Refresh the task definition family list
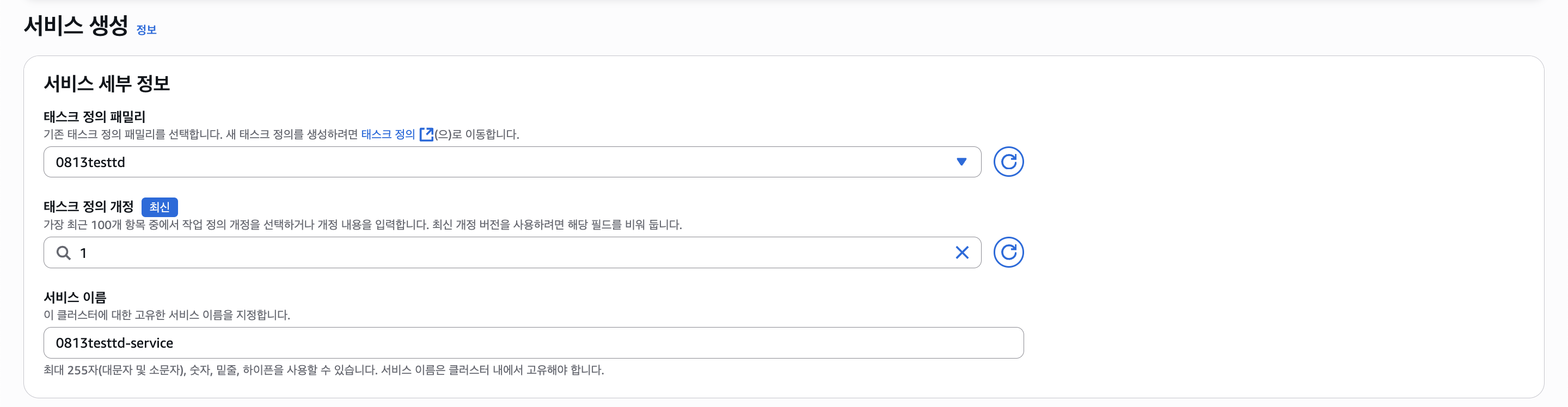This screenshot has height=407, width=1568. coord(1008,162)
